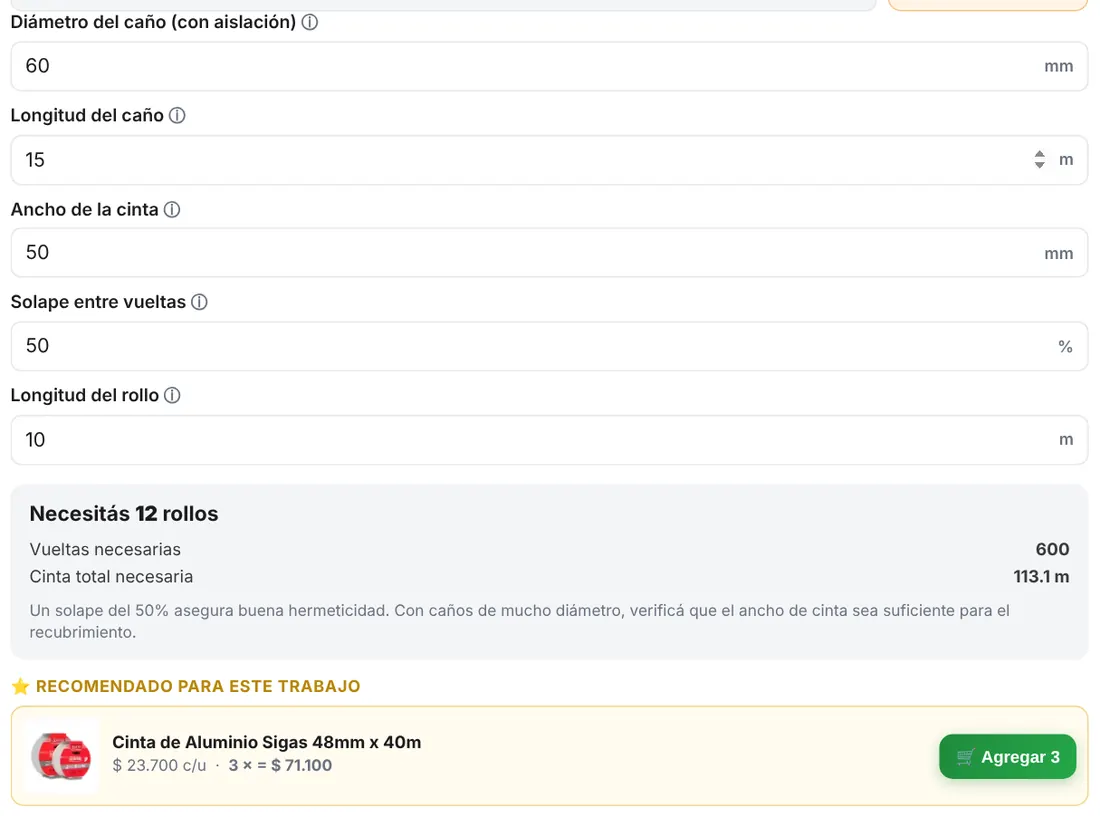The image size is (1100, 817).
Task: Edit the Solape entre vueltas percentage field
Action: click(549, 346)
